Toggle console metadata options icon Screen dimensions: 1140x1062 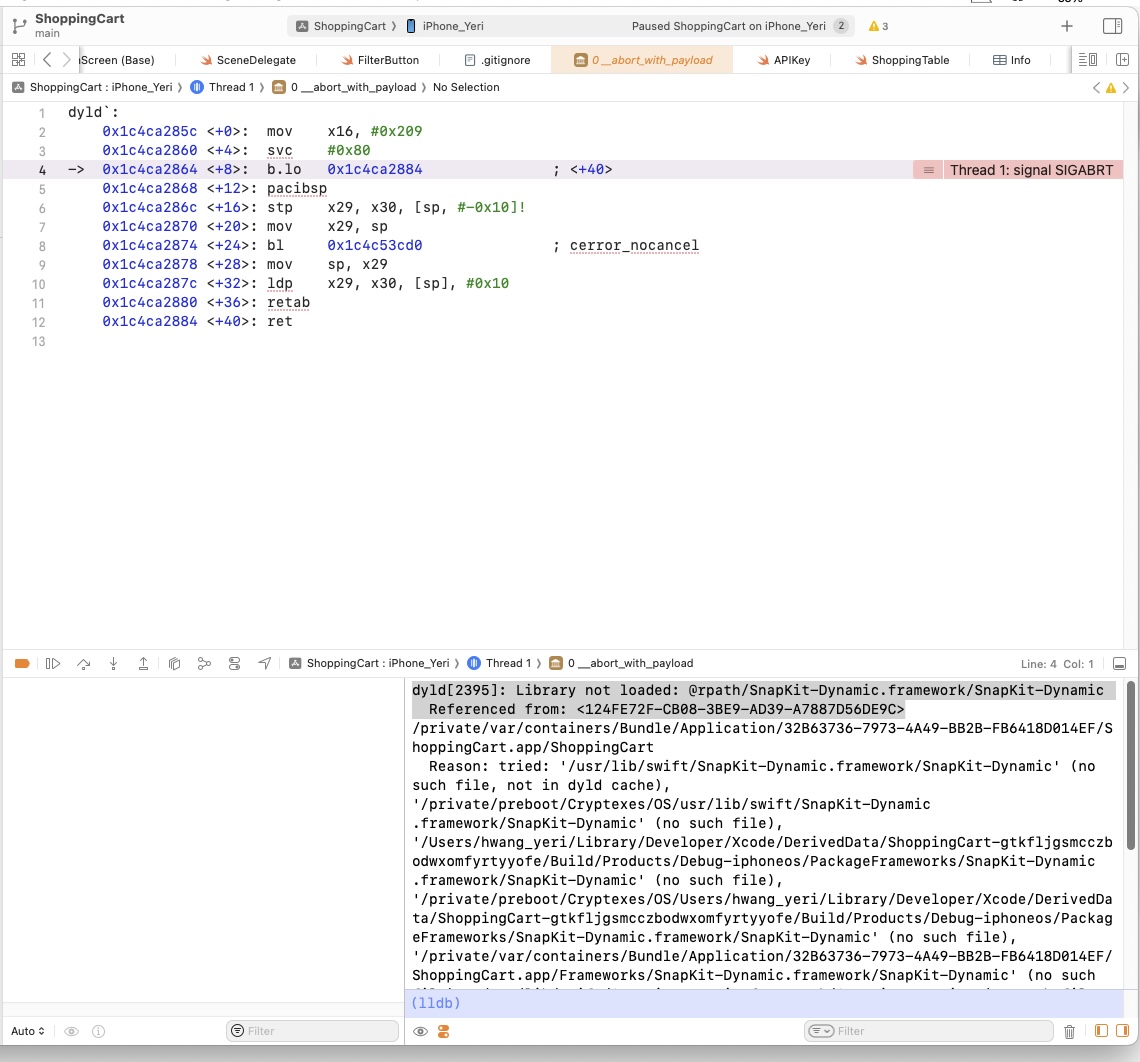coord(443,1031)
